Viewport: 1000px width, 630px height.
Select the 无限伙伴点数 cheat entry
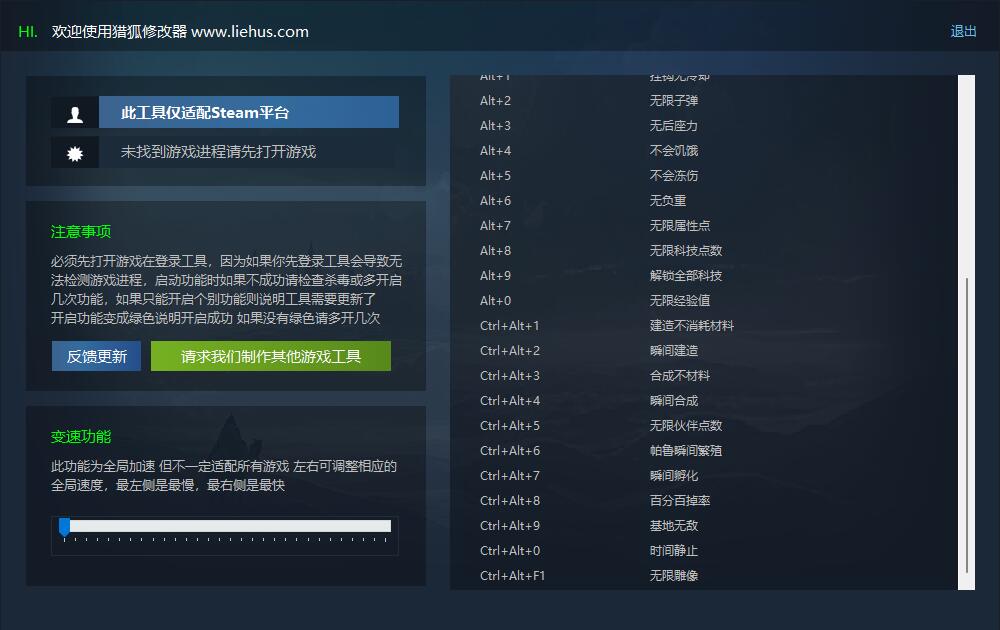(x=686, y=425)
